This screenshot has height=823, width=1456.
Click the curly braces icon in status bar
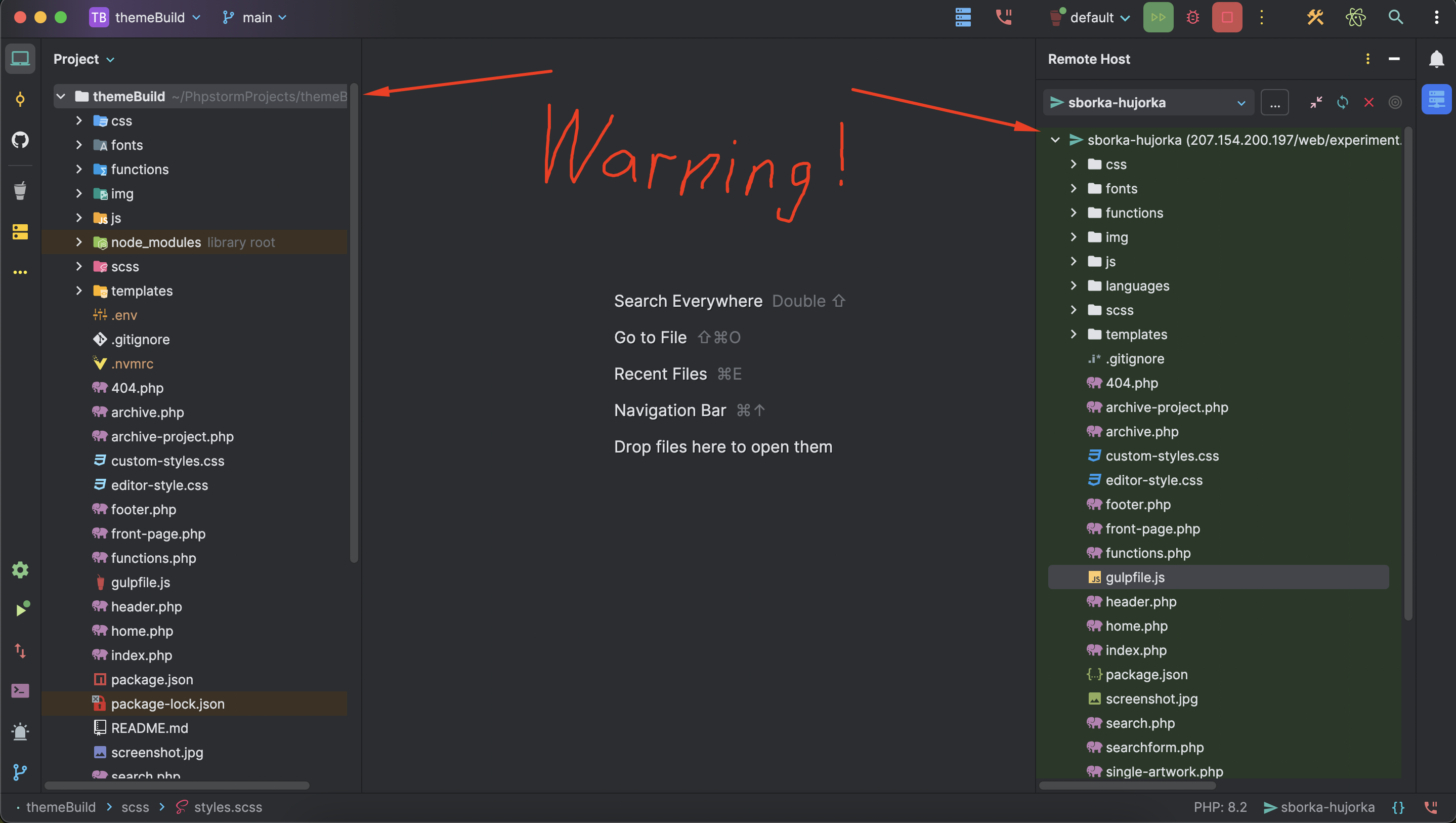[x=1398, y=807]
